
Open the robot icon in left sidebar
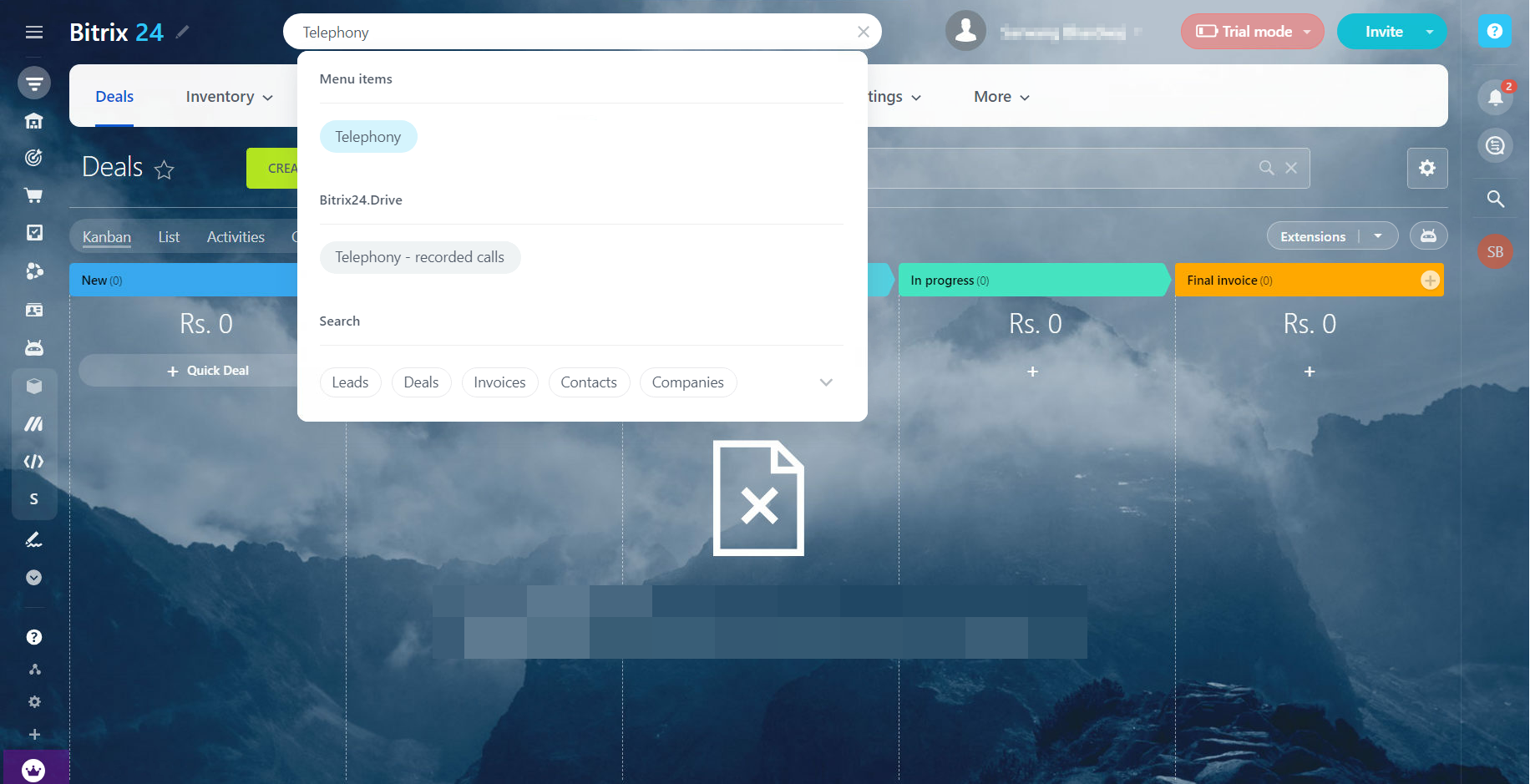click(34, 347)
